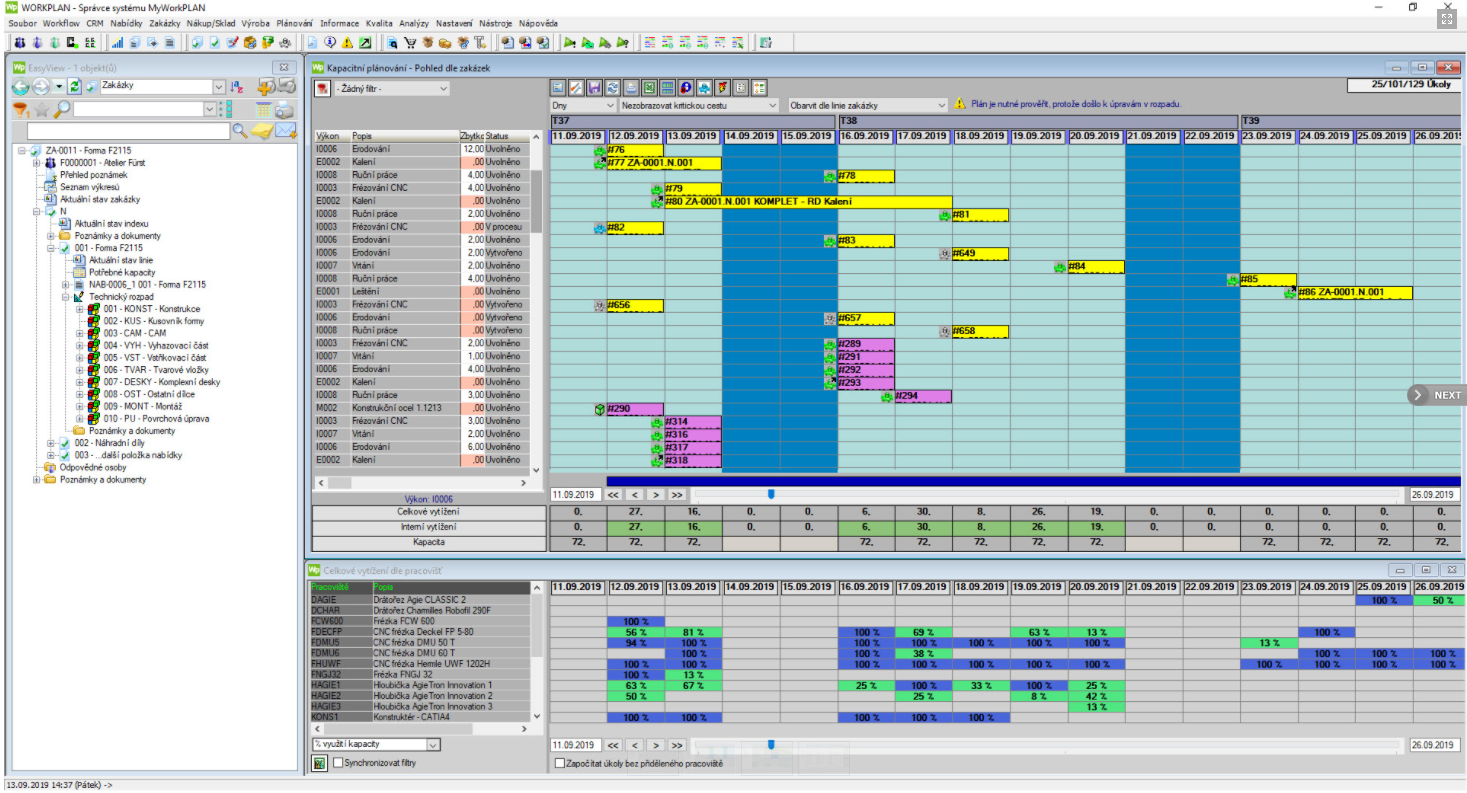Click the envelope mail icon in EasyView

(x=286, y=130)
